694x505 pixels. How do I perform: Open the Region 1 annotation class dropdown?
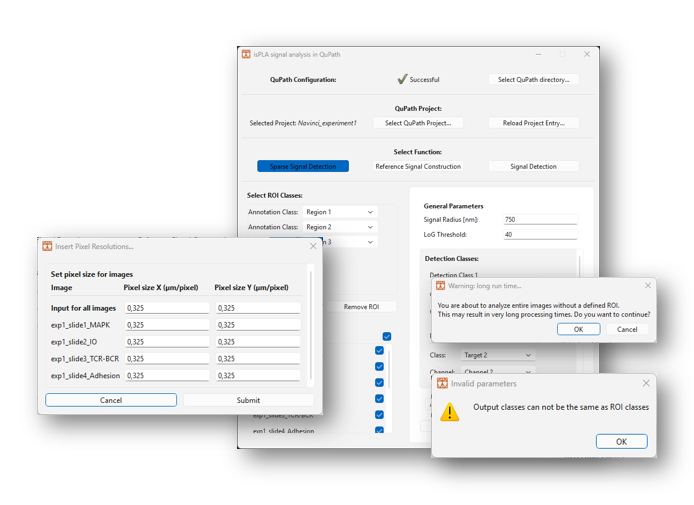tap(340, 212)
